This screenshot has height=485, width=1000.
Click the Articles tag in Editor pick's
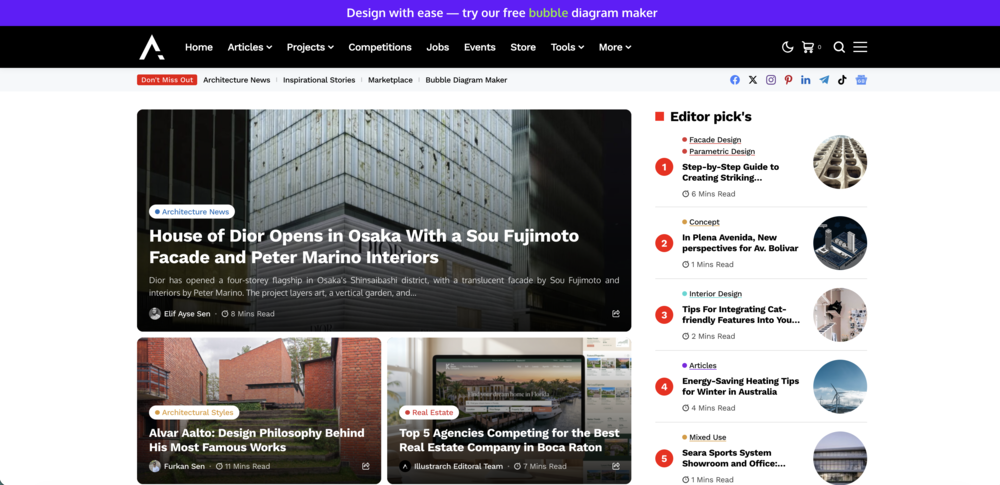pos(703,366)
